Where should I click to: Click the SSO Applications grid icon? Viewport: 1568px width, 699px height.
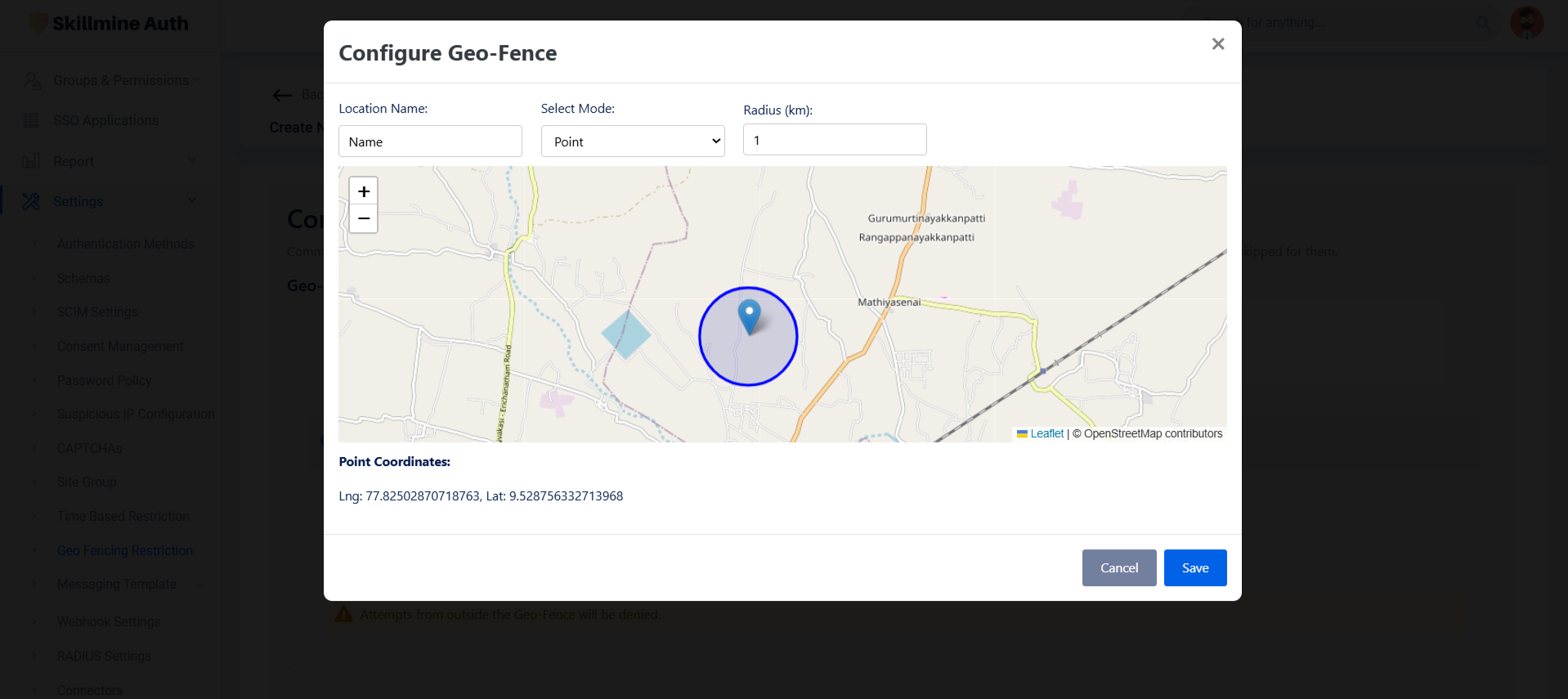[31, 121]
